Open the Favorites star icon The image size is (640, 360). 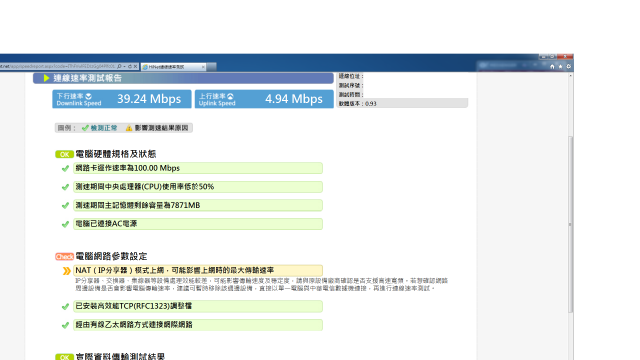coord(560,67)
